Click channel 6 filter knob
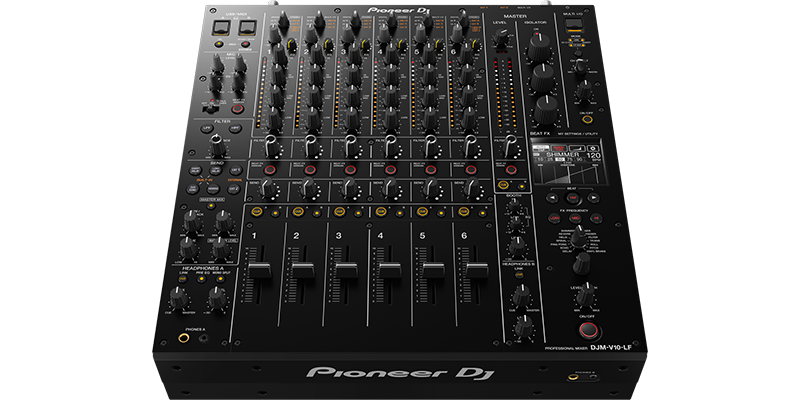This screenshot has height=400, width=800. pyautogui.click(x=471, y=147)
